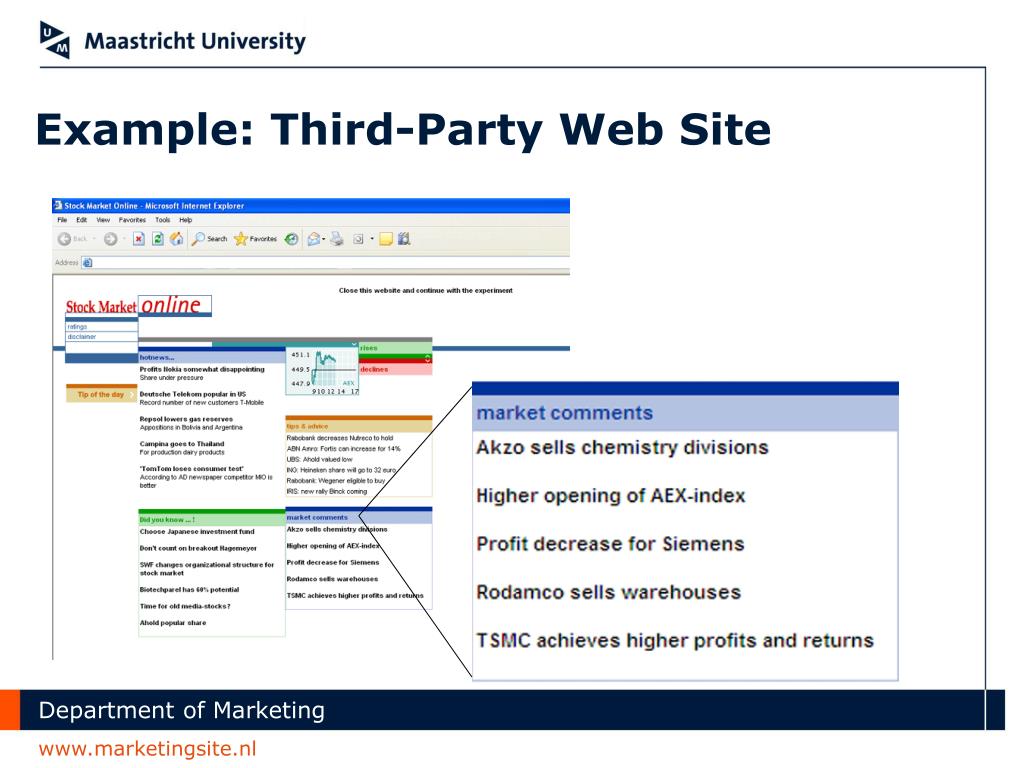The image size is (1024, 768).
Task: Click 'ING: Heineken share will go to 32 euro'
Action: tap(342, 470)
